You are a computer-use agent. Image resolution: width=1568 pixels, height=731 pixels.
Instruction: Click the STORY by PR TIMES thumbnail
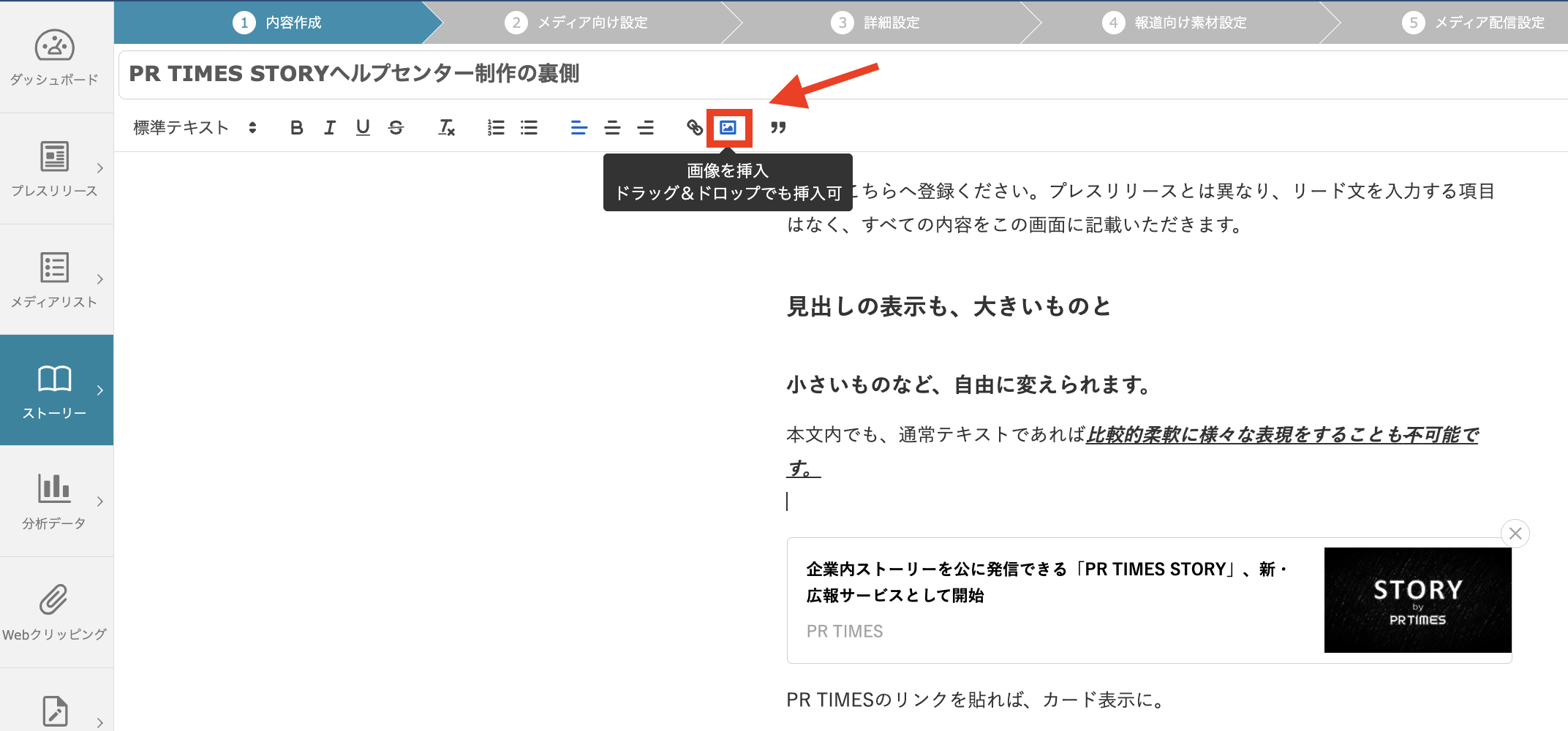[x=1417, y=600]
